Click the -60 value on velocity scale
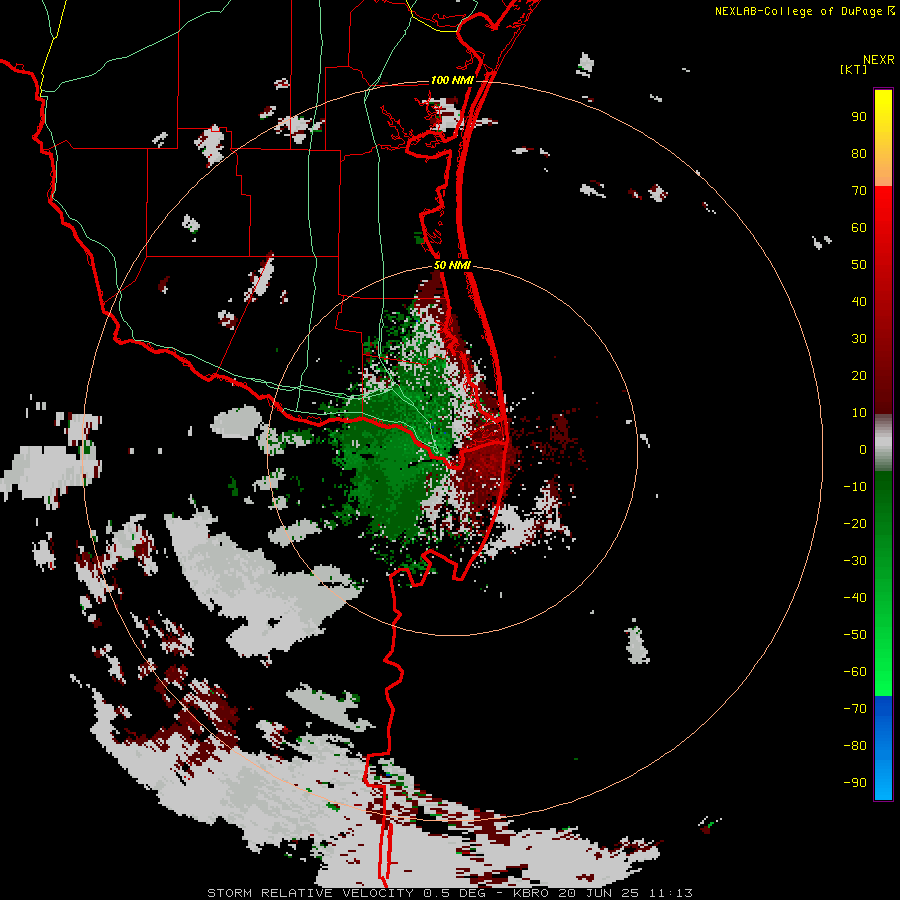Viewport: 900px width, 900px height. tap(855, 672)
